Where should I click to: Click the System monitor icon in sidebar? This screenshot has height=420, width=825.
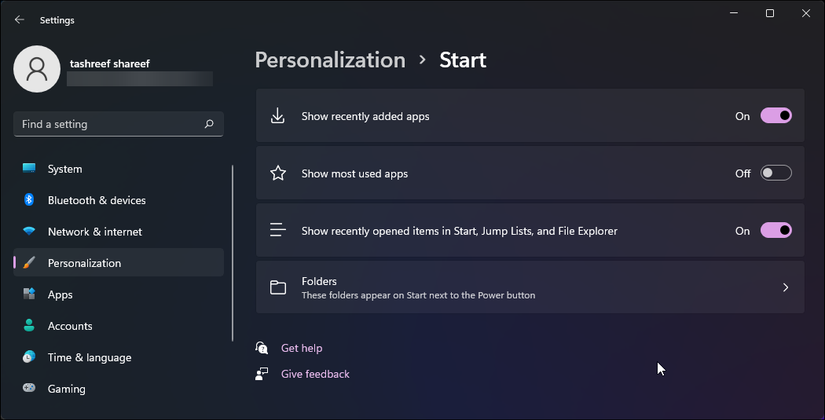tap(29, 169)
